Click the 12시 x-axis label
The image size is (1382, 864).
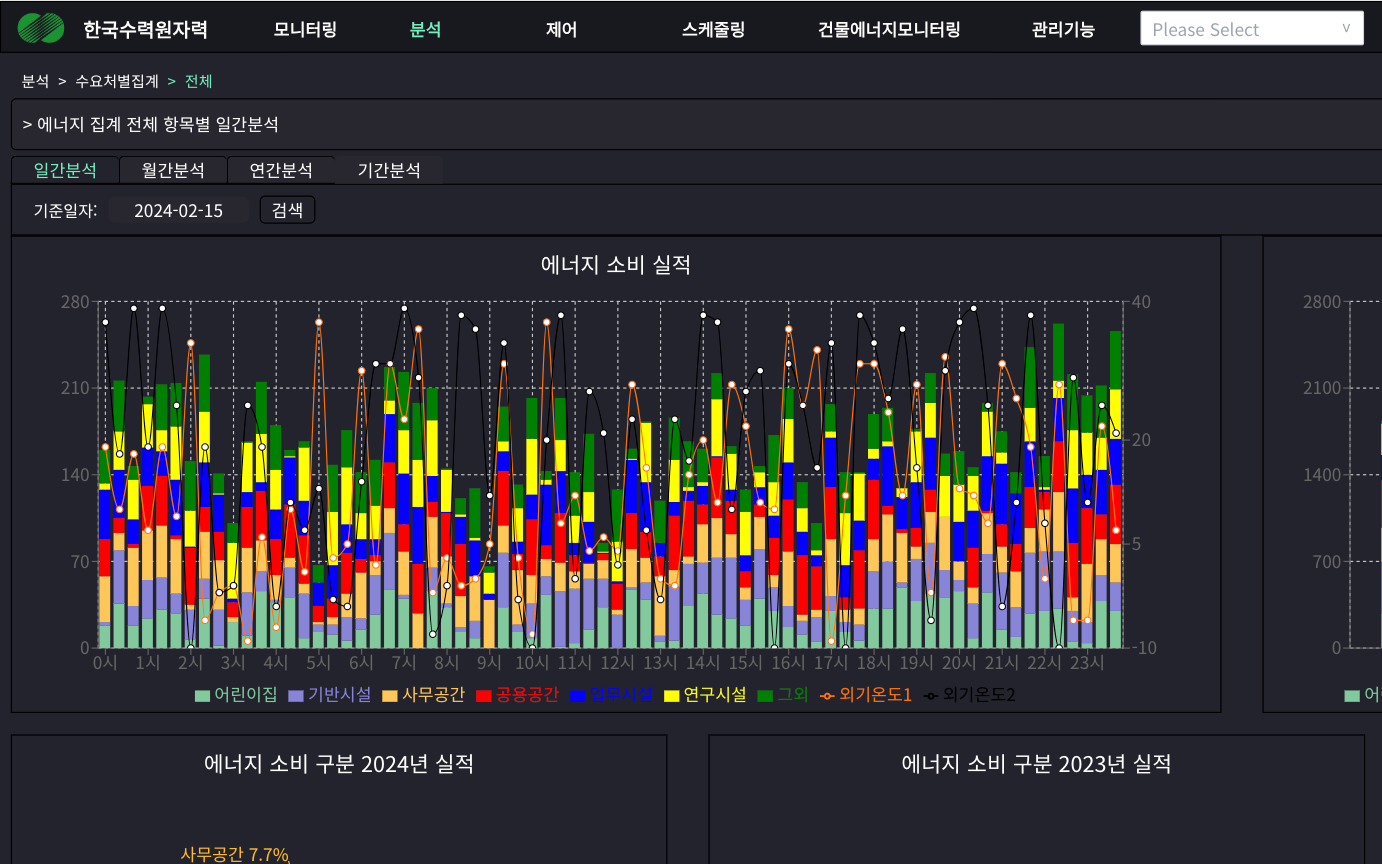(619, 662)
